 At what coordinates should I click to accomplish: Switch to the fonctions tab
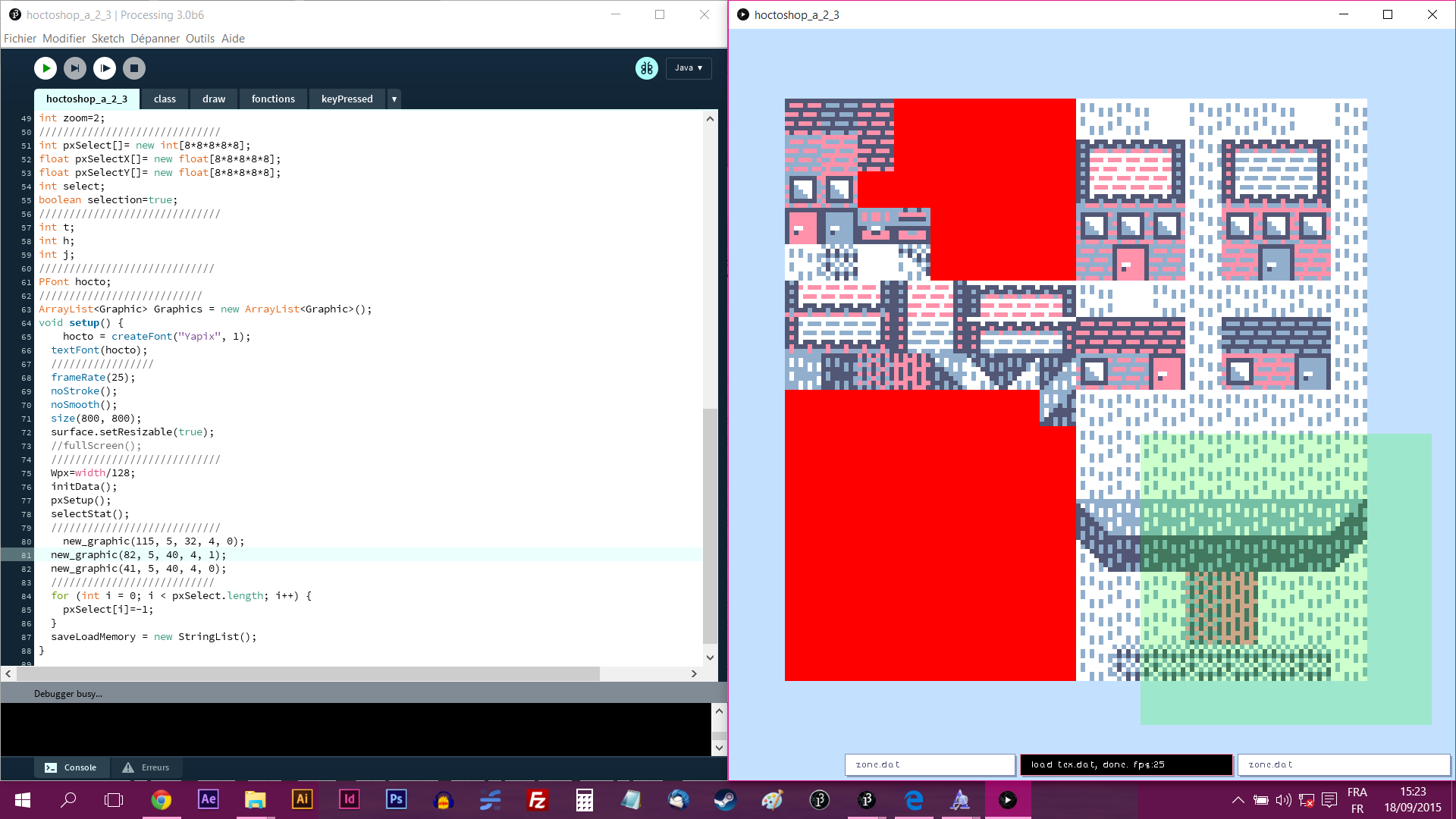[x=273, y=99]
